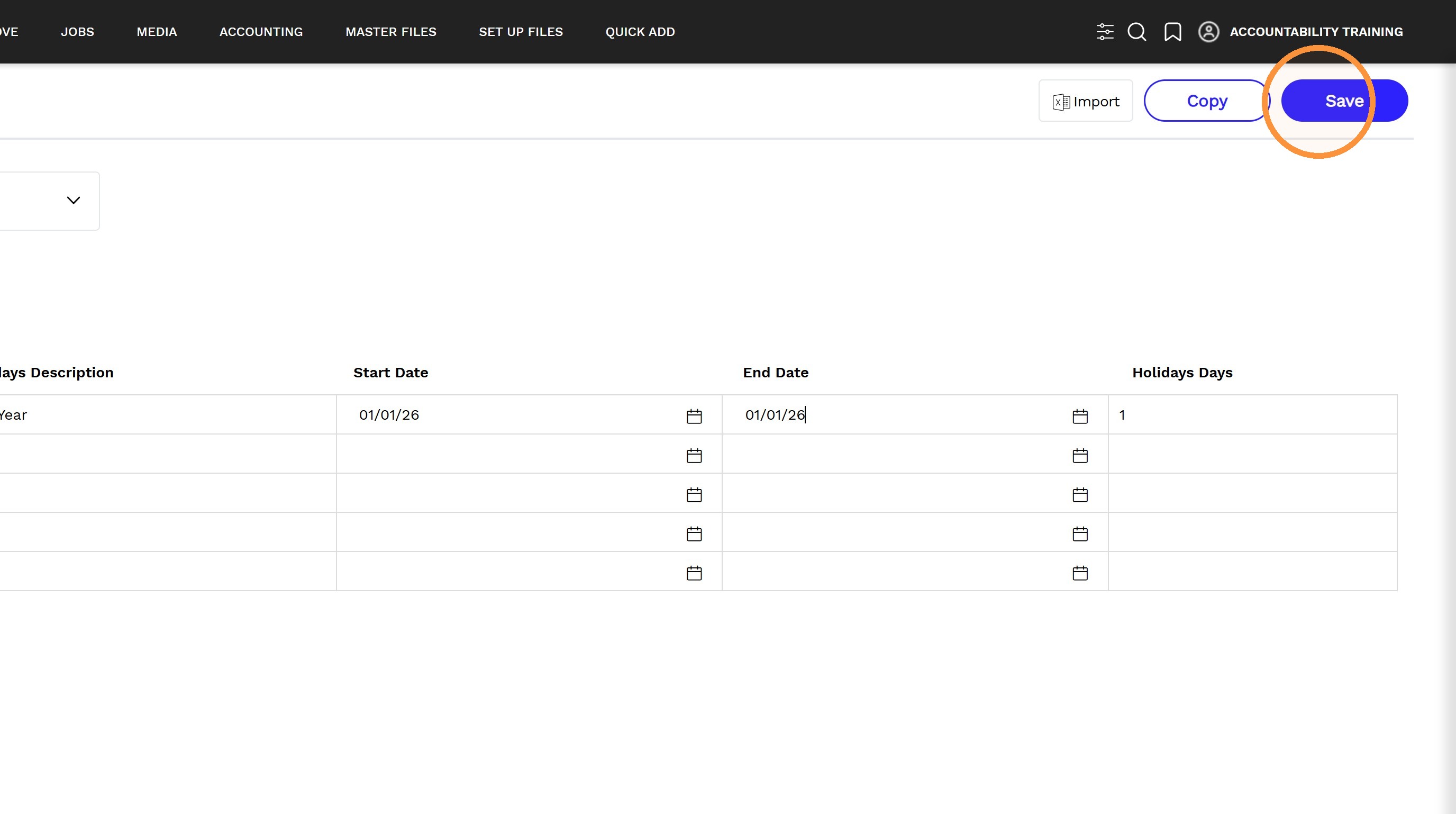
Task: Open the QUICK ADD menu
Action: click(x=640, y=32)
